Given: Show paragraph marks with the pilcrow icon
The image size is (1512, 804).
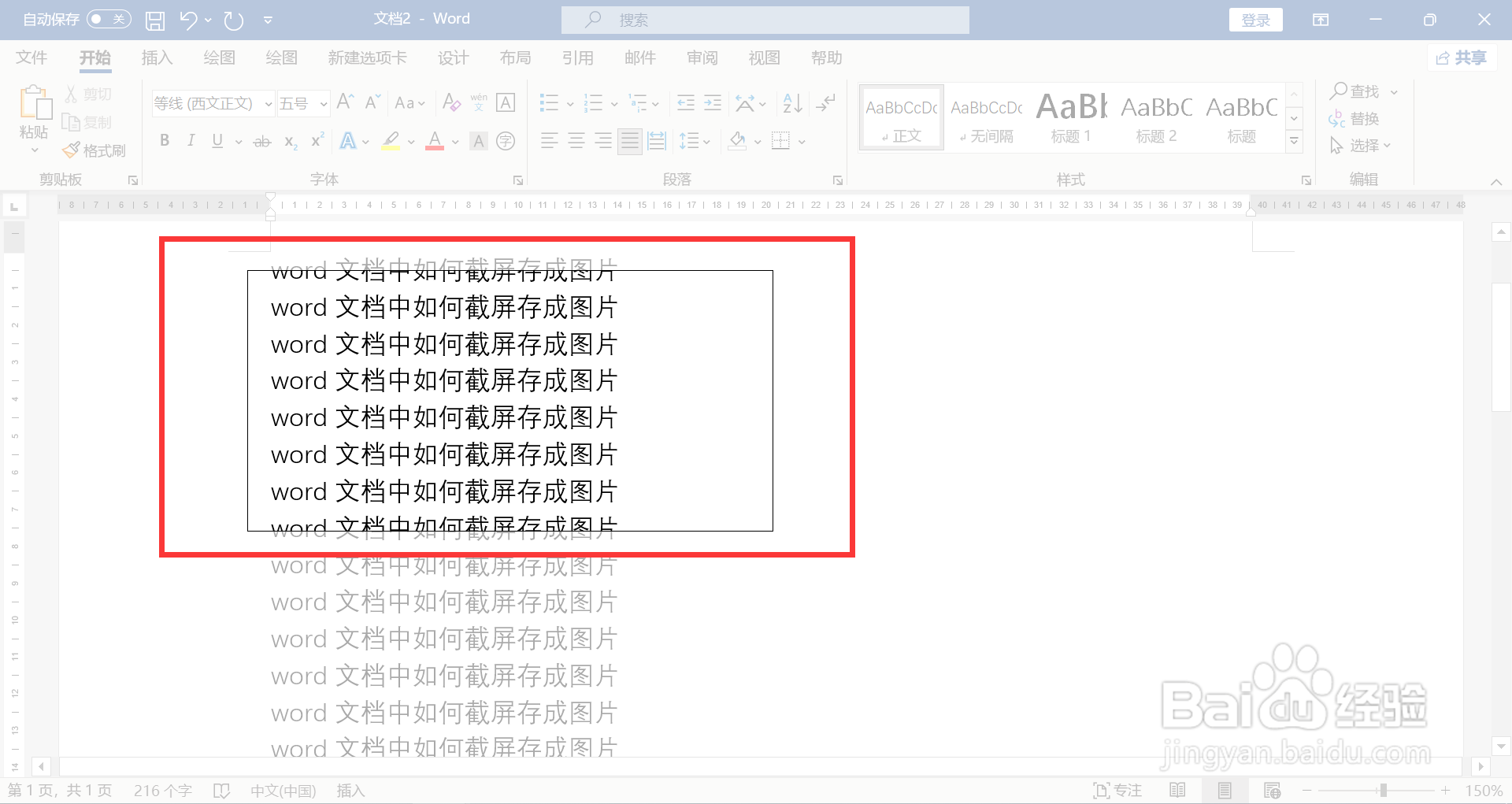Looking at the screenshot, I should (825, 102).
